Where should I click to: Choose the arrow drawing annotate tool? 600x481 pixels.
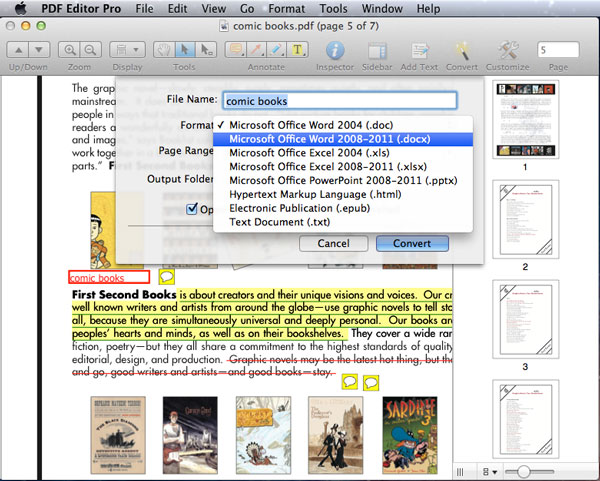256,50
